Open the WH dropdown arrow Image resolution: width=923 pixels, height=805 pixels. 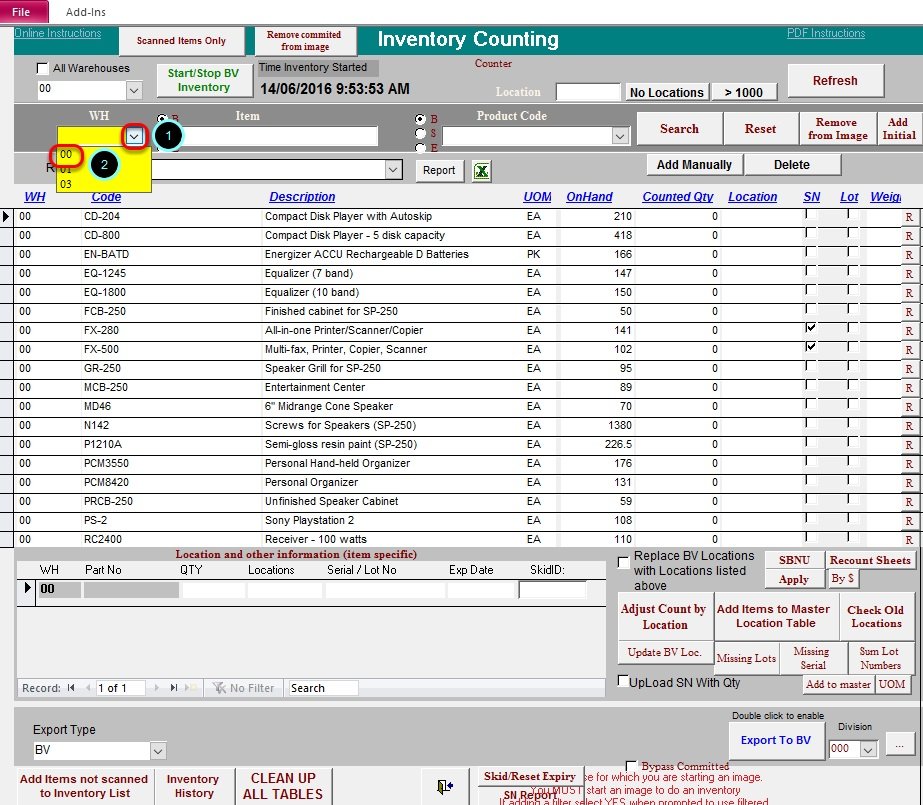coord(134,136)
